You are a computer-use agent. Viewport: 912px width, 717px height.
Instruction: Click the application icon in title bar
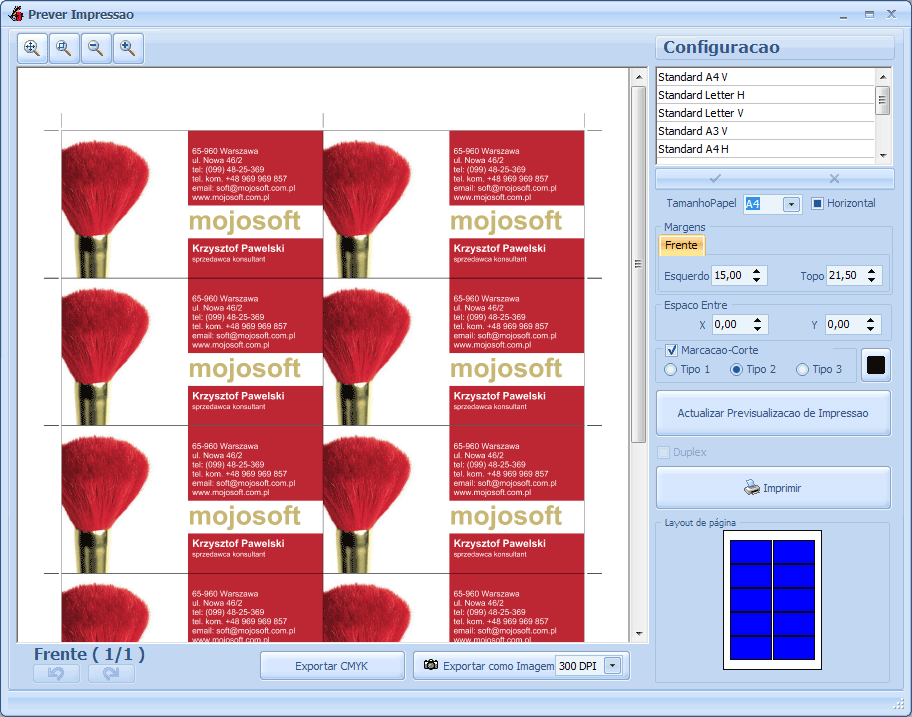16,14
